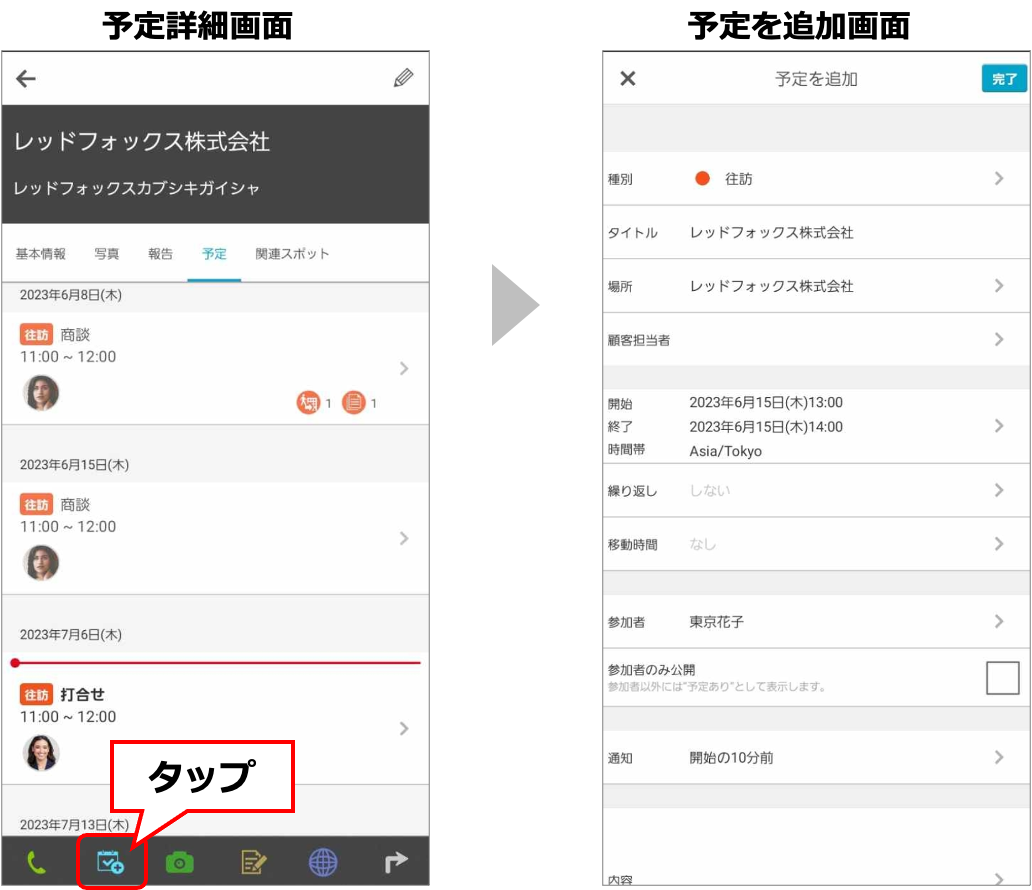Open the 通知 row chevron
Viewport: 1032px width, 890px height.
[x=999, y=757]
